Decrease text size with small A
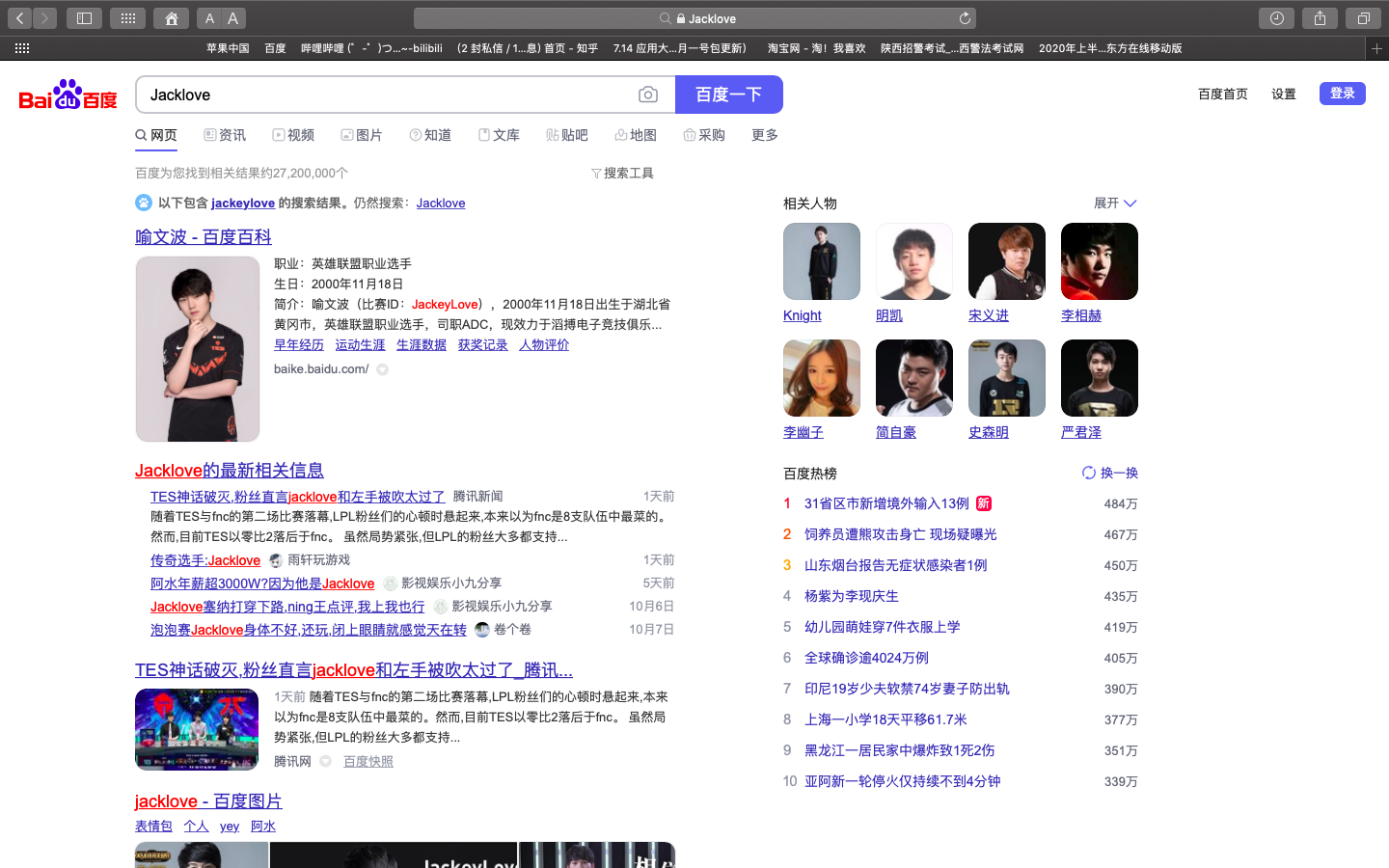This screenshot has height=868, width=1389. point(209,18)
